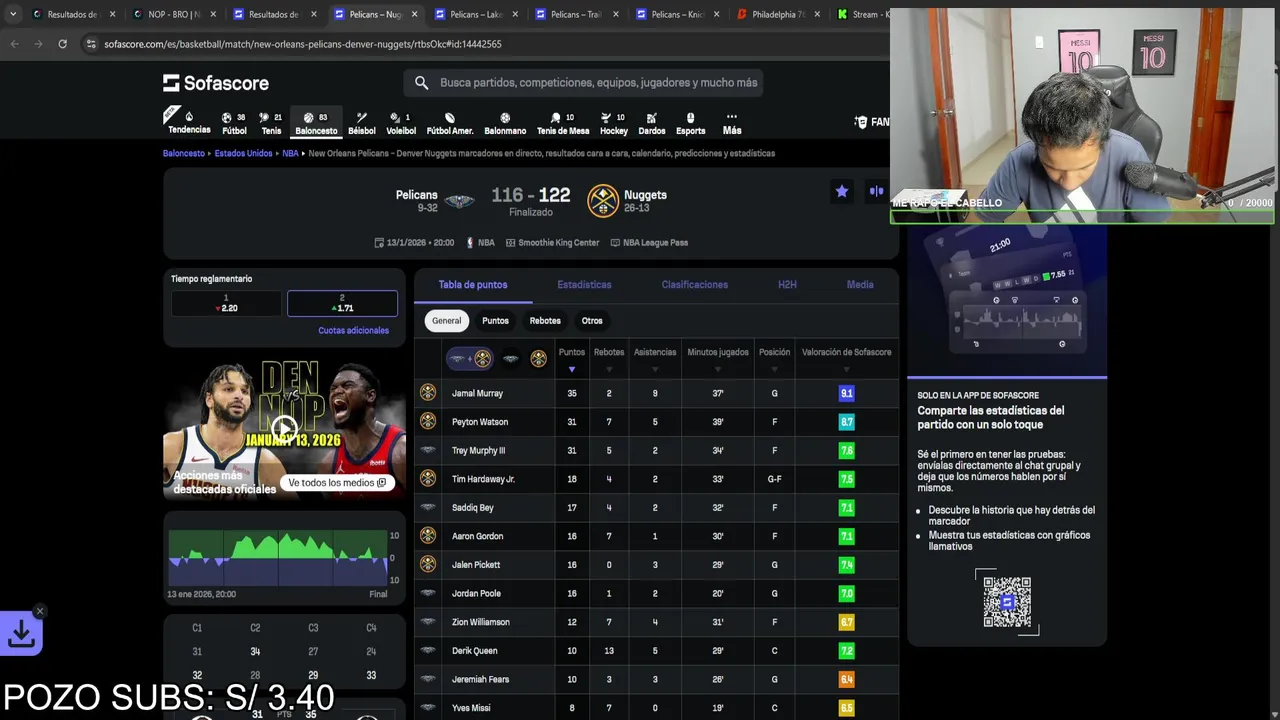
Task: Open Tendencias beta section
Action: tap(188, 121)
